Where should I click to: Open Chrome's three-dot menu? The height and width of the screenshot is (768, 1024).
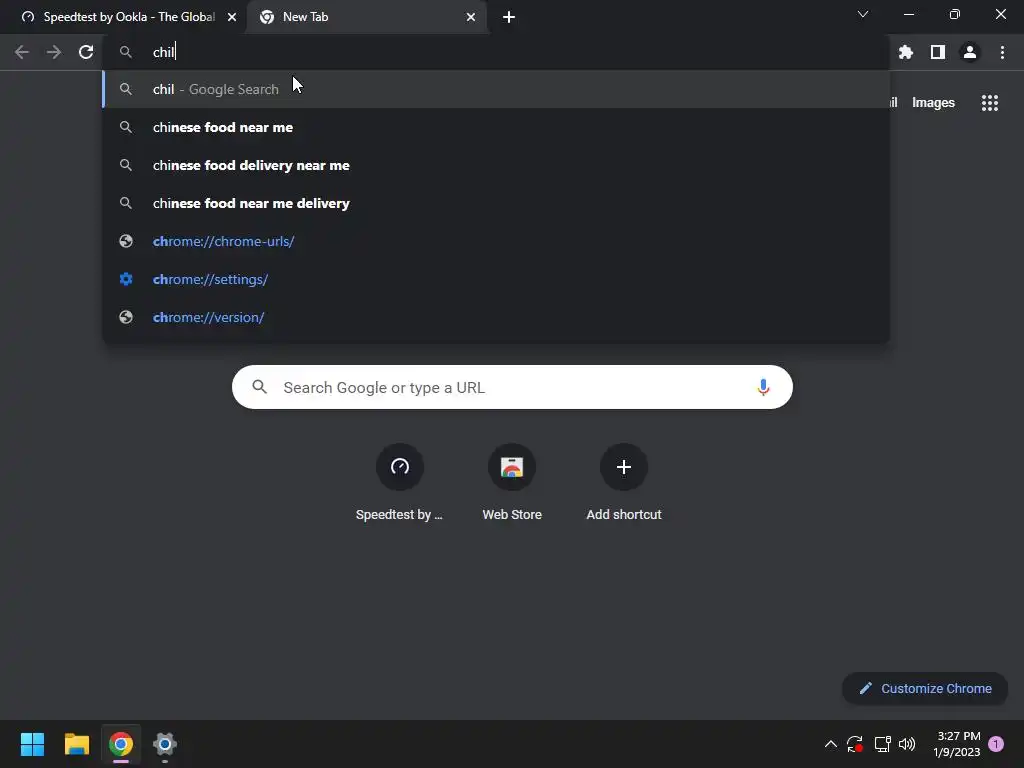tap(1002, 52)
